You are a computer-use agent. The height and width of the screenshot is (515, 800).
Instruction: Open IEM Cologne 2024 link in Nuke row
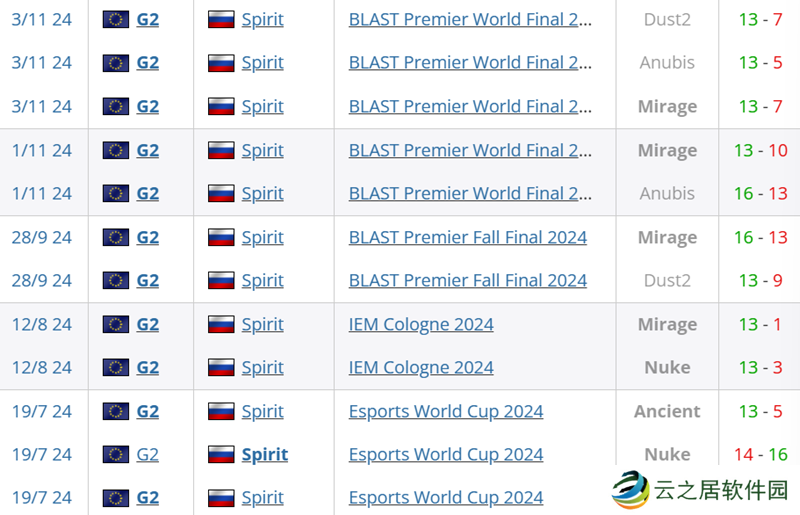[x=421, y=368]
